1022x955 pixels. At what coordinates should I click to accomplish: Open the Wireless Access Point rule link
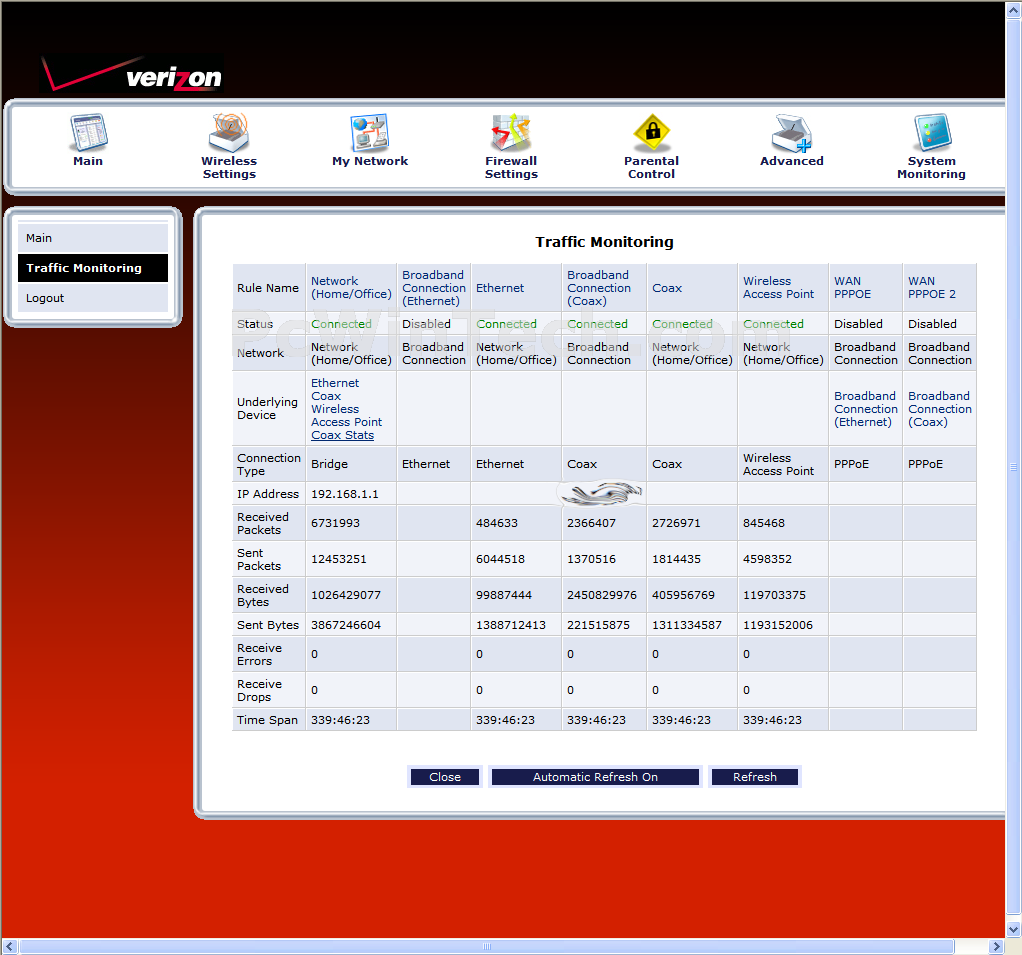pos(778,288)
